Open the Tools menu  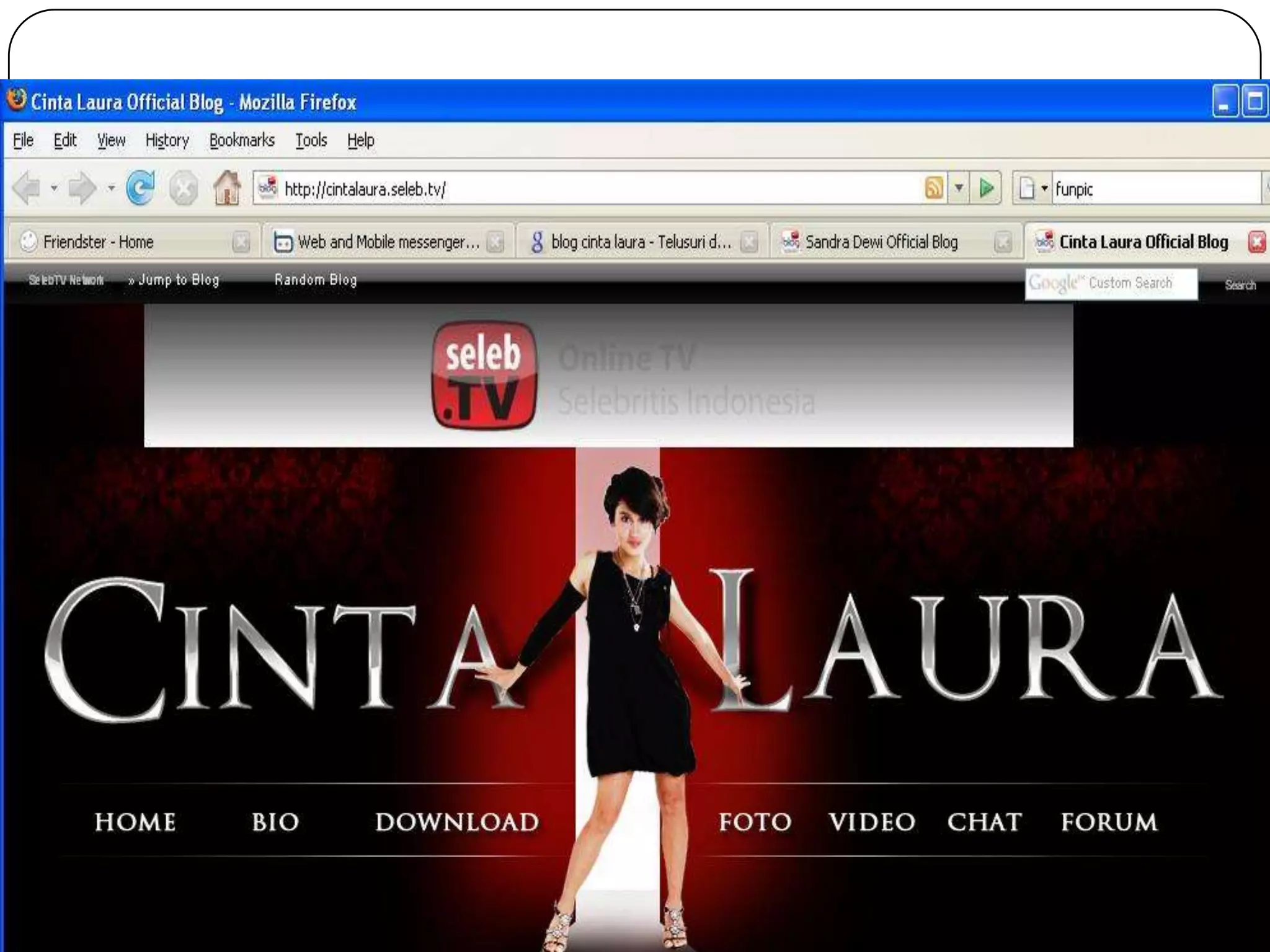[311, 141]
